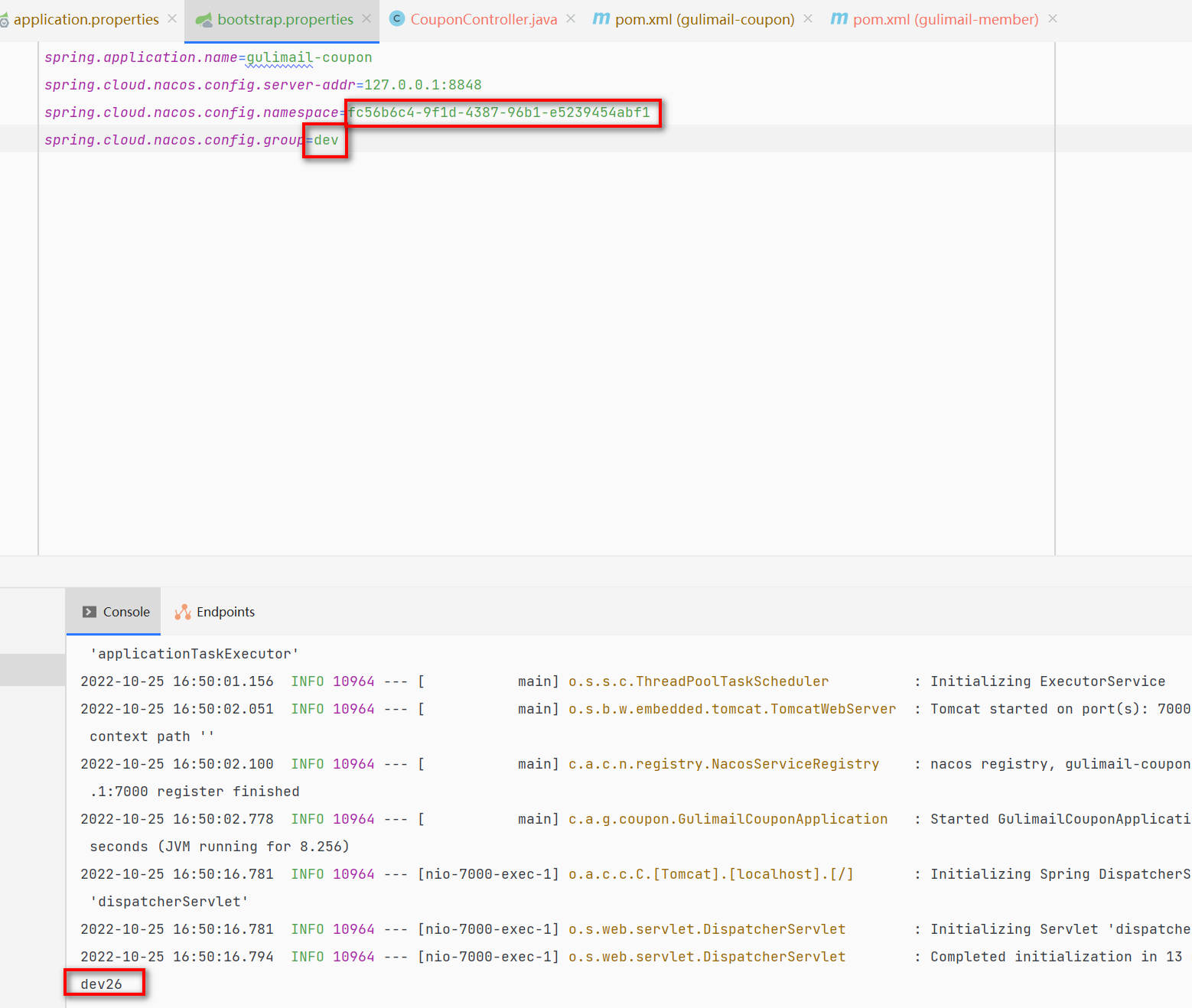This screenshot has width=1192, height=1008.
Task: Open pom.xml (gulimail-member) tab
Action: coord(946,19)
